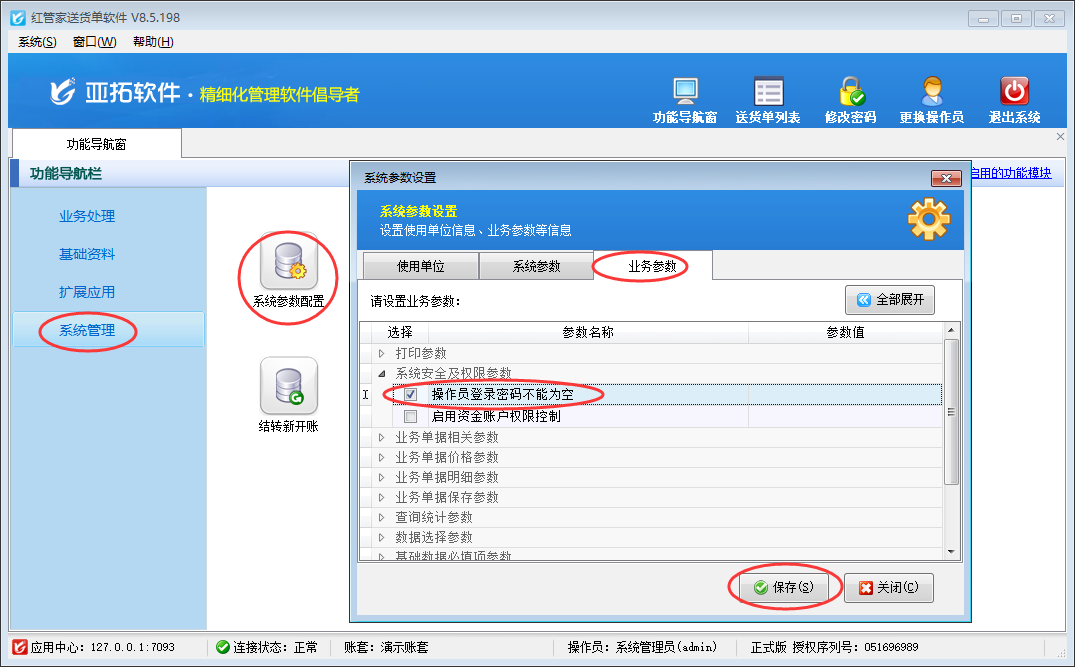Select 基础资料 in the navigation sidebar
Viewport: 1075px width, 667px height.
pyautogui.click(x=87, y=254)
